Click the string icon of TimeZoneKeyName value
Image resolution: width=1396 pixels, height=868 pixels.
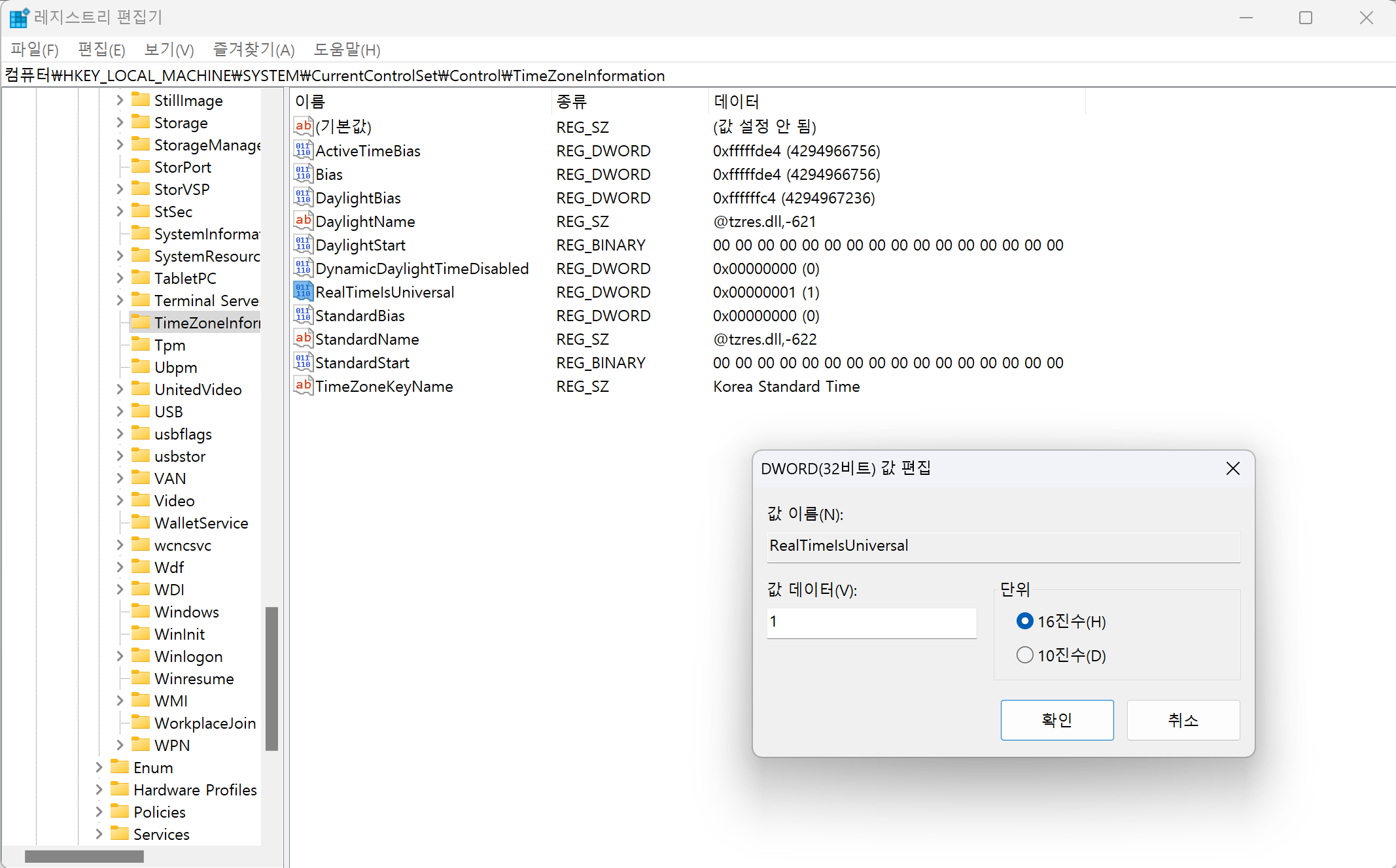(x=303, y=386)
